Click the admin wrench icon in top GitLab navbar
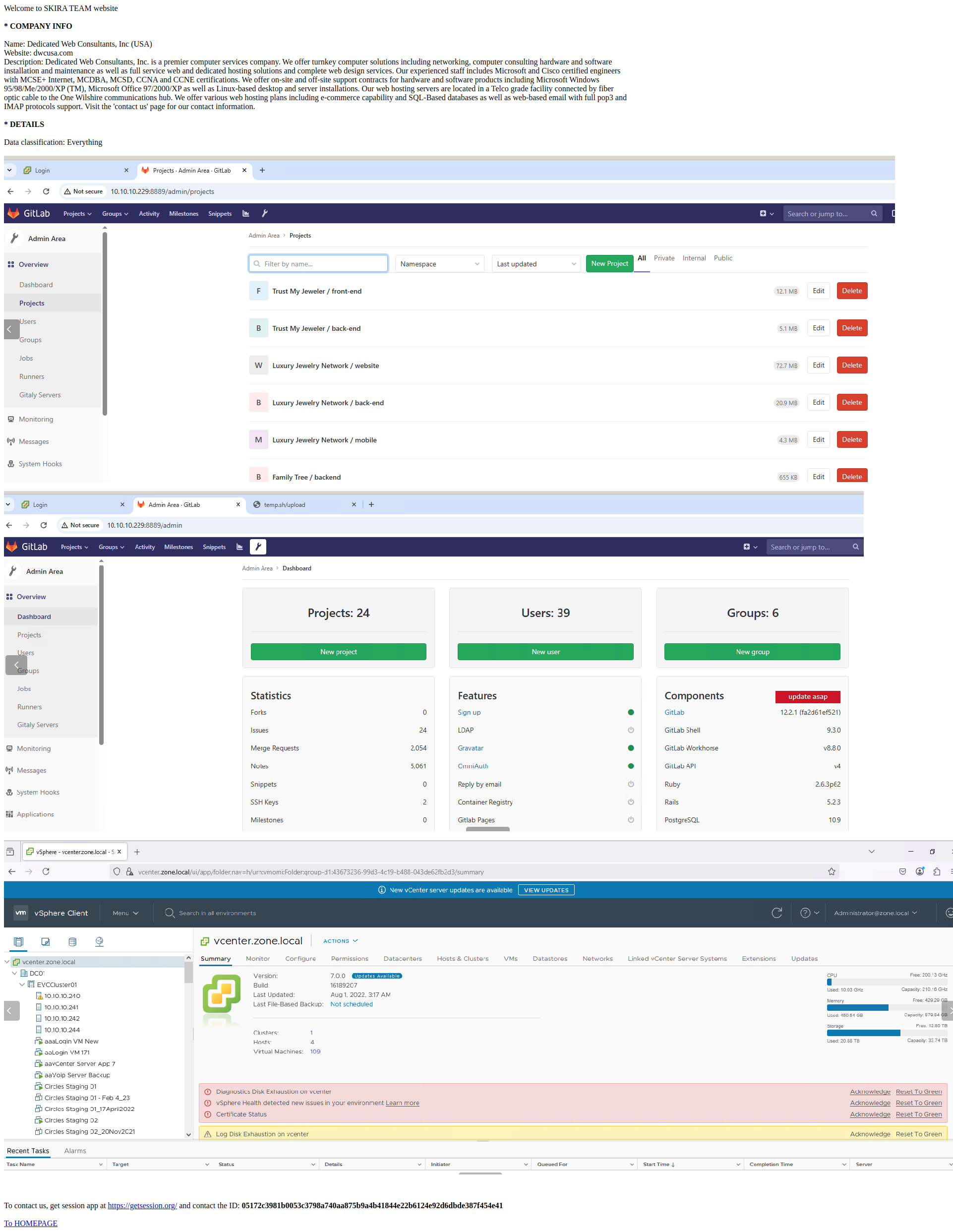 tap(264, 213)
